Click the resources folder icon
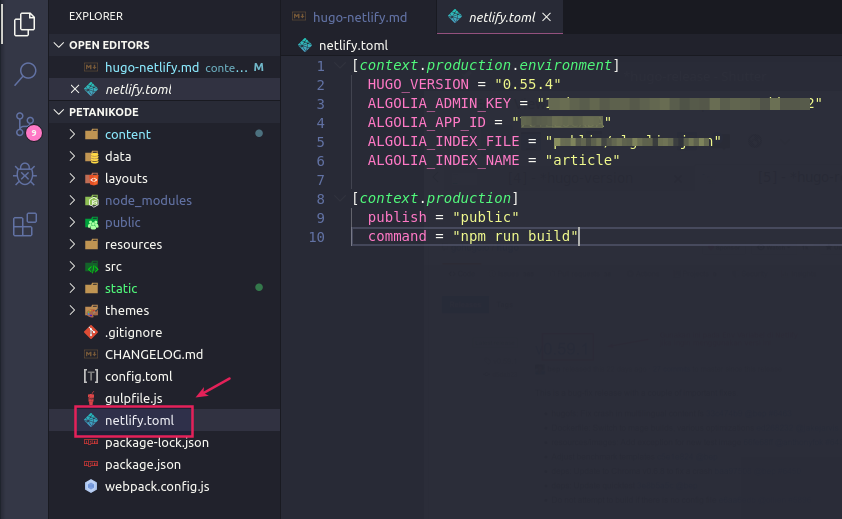Viewport: 842px width, 519px height. [x=92, y=244]
